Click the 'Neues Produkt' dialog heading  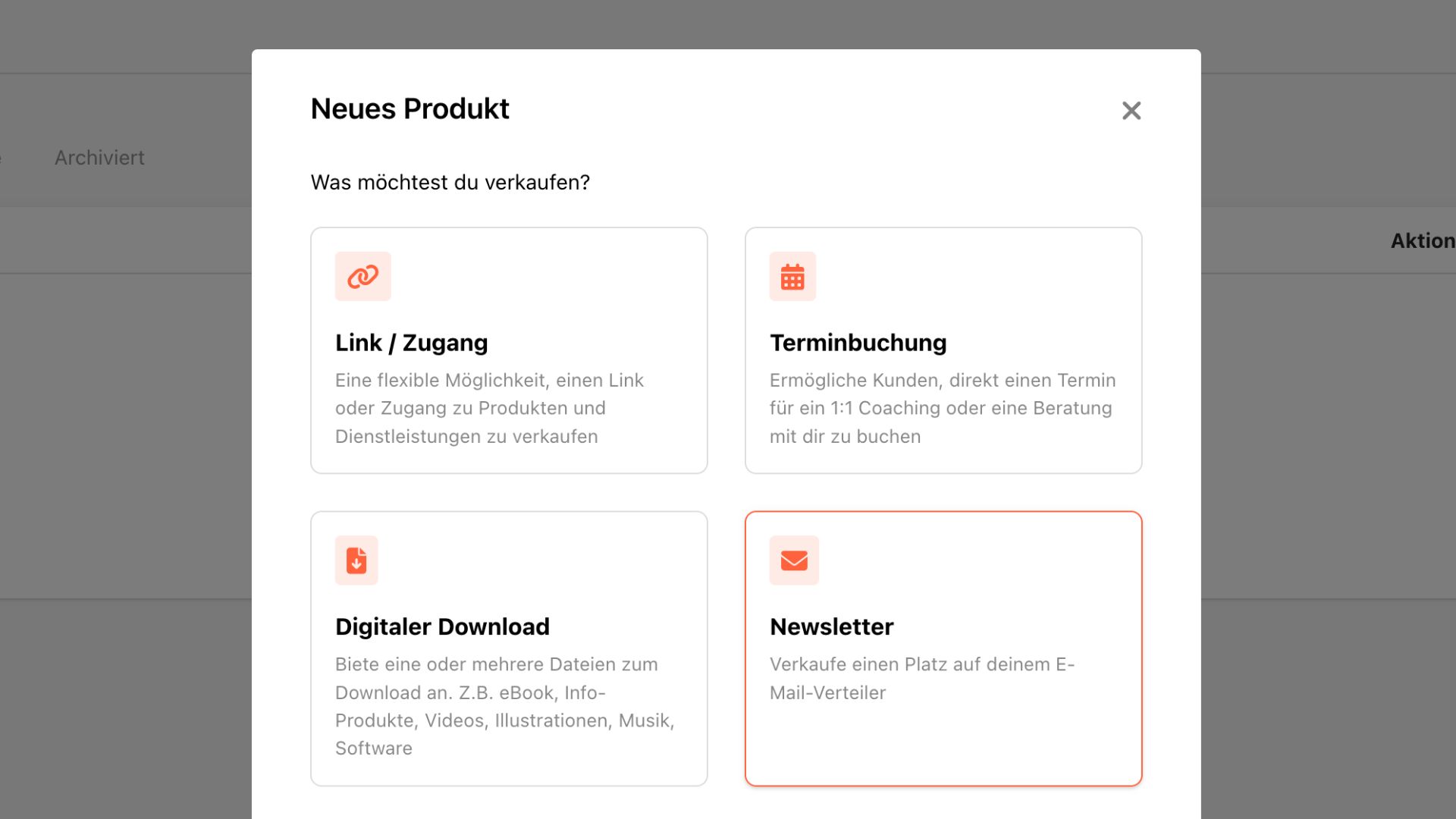click(x=410, y=109)
